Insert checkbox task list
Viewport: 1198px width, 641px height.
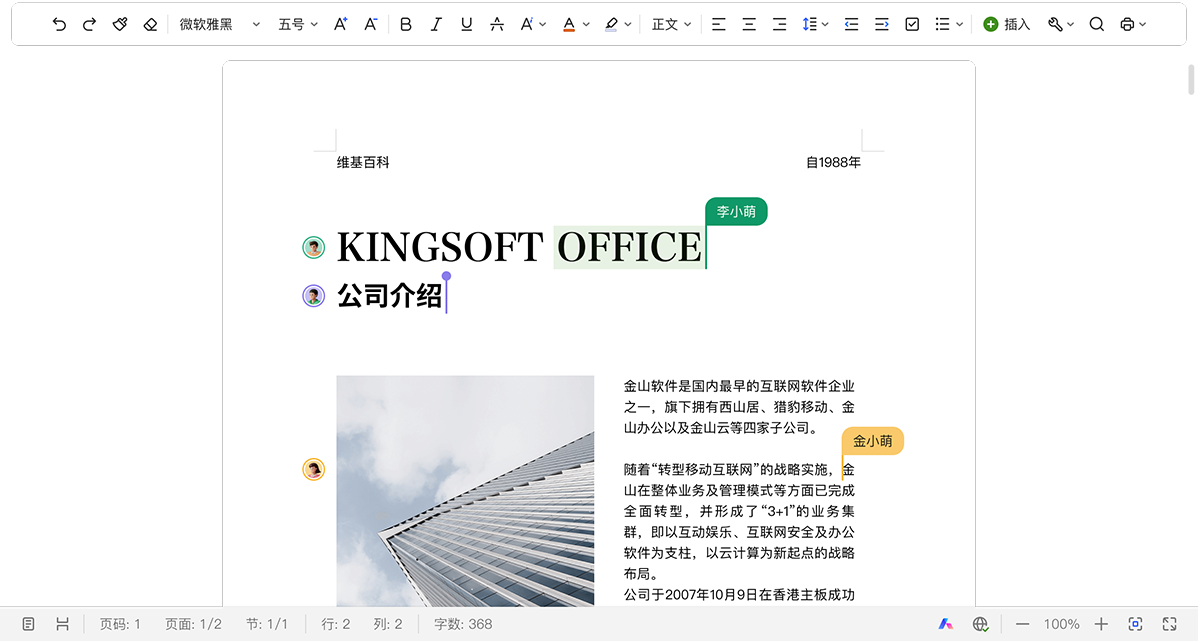coord(912,24)
